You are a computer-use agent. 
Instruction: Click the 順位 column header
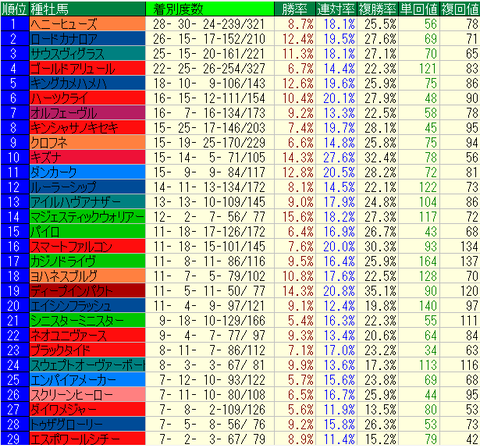click(14, 9)
